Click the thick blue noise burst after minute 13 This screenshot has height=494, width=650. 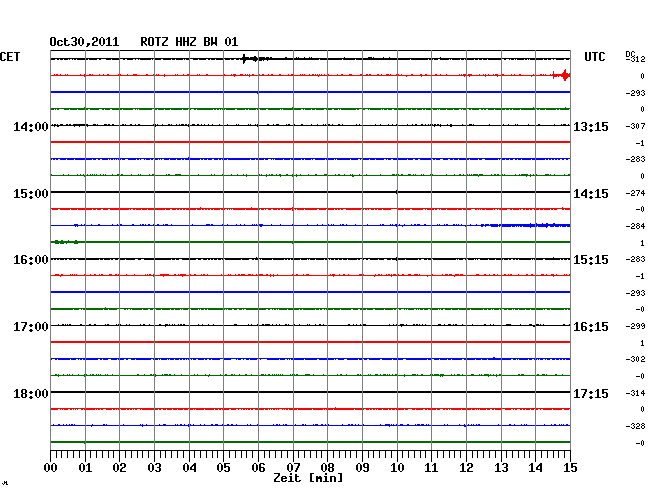tap(526, 225)
